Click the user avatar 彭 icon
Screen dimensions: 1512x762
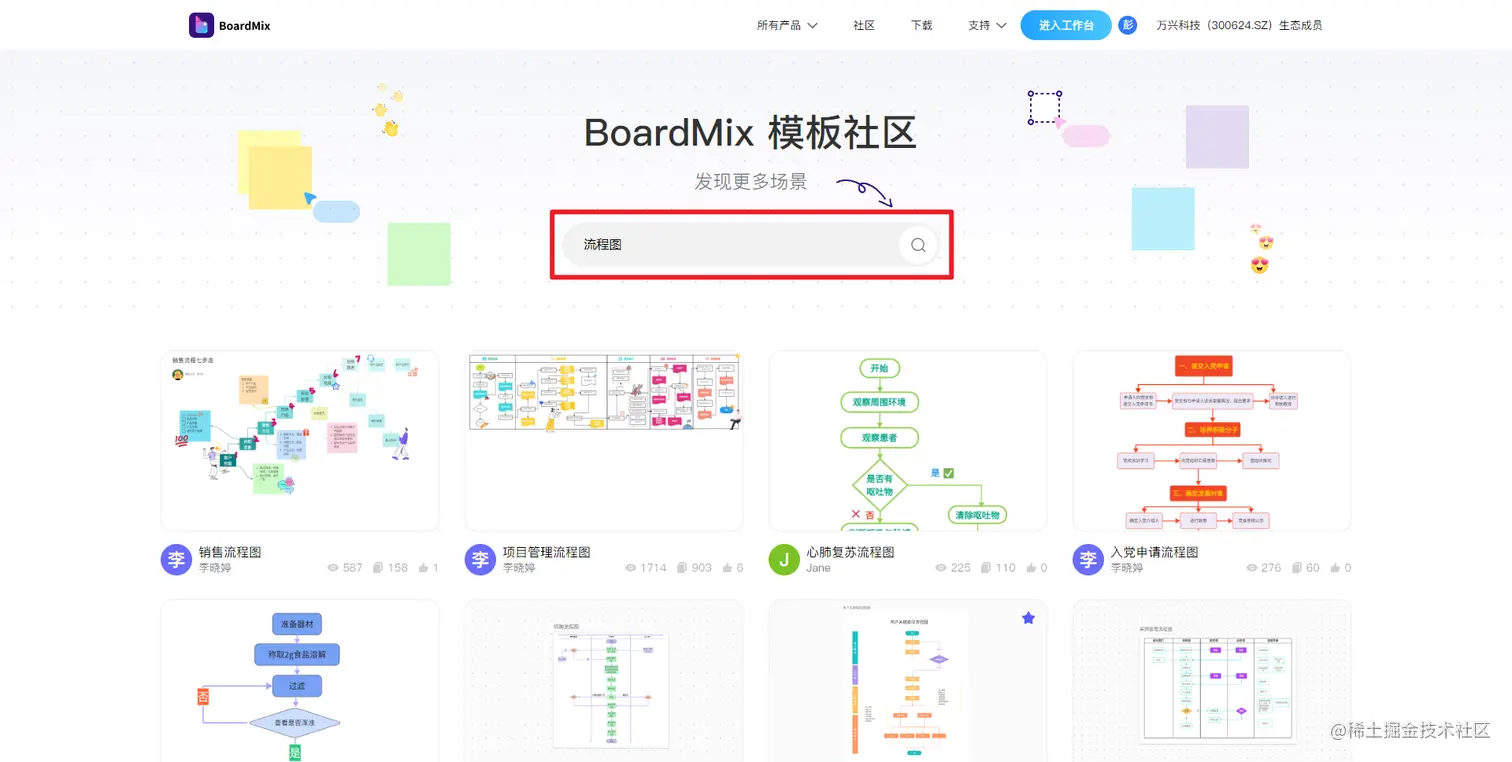(x=1128, y=25)
